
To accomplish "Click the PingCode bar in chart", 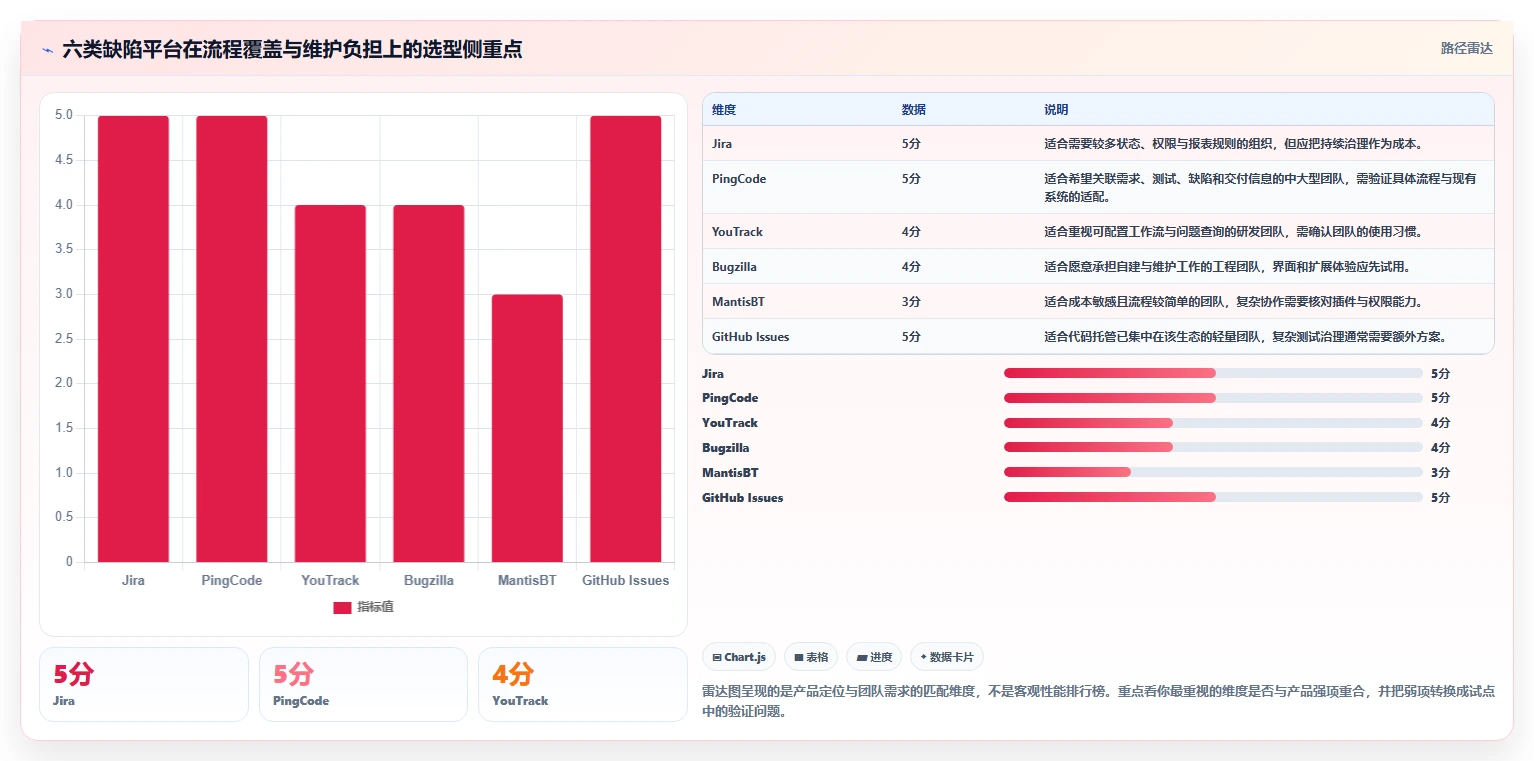I will pyautogui.click(x=232, y=339).
